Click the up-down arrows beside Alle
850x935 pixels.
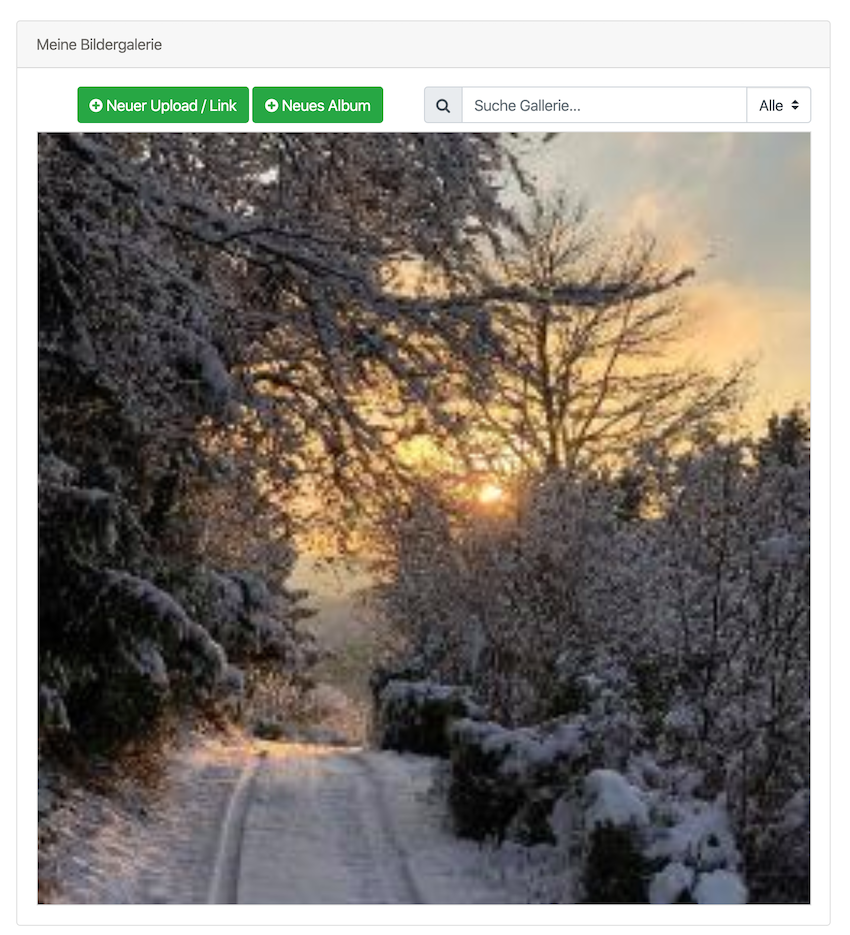point(795,105)
